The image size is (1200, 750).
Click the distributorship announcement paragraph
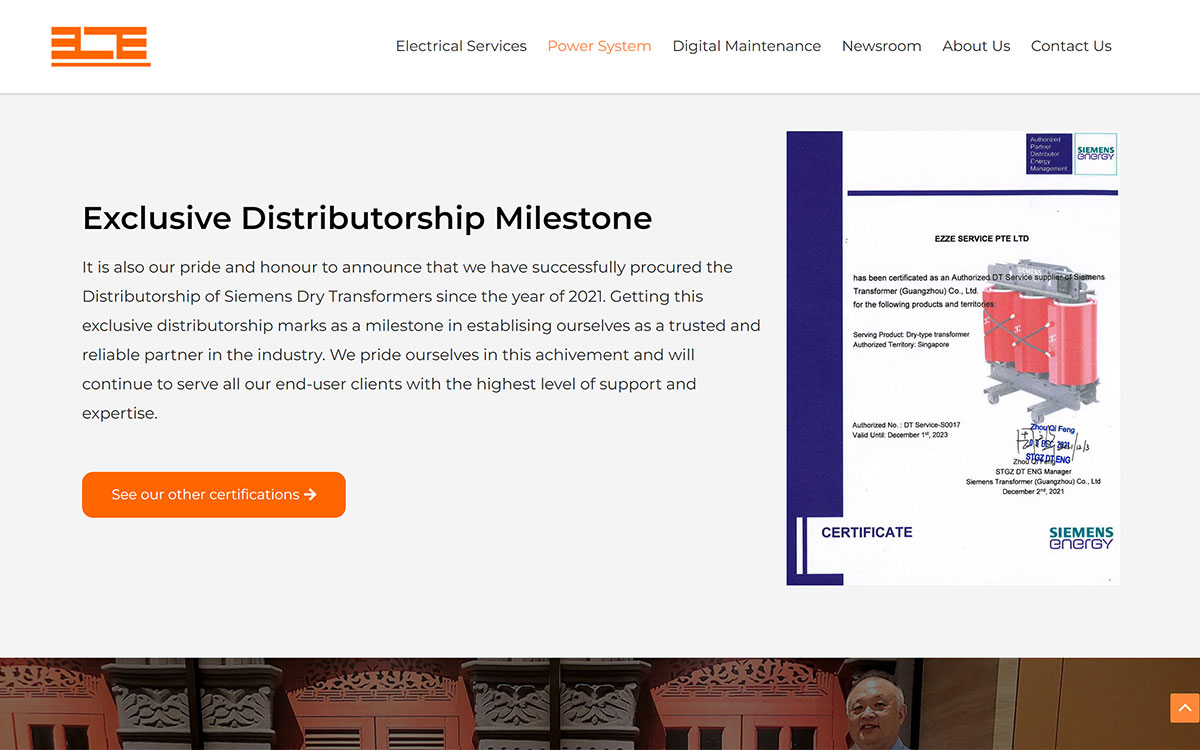421,340
